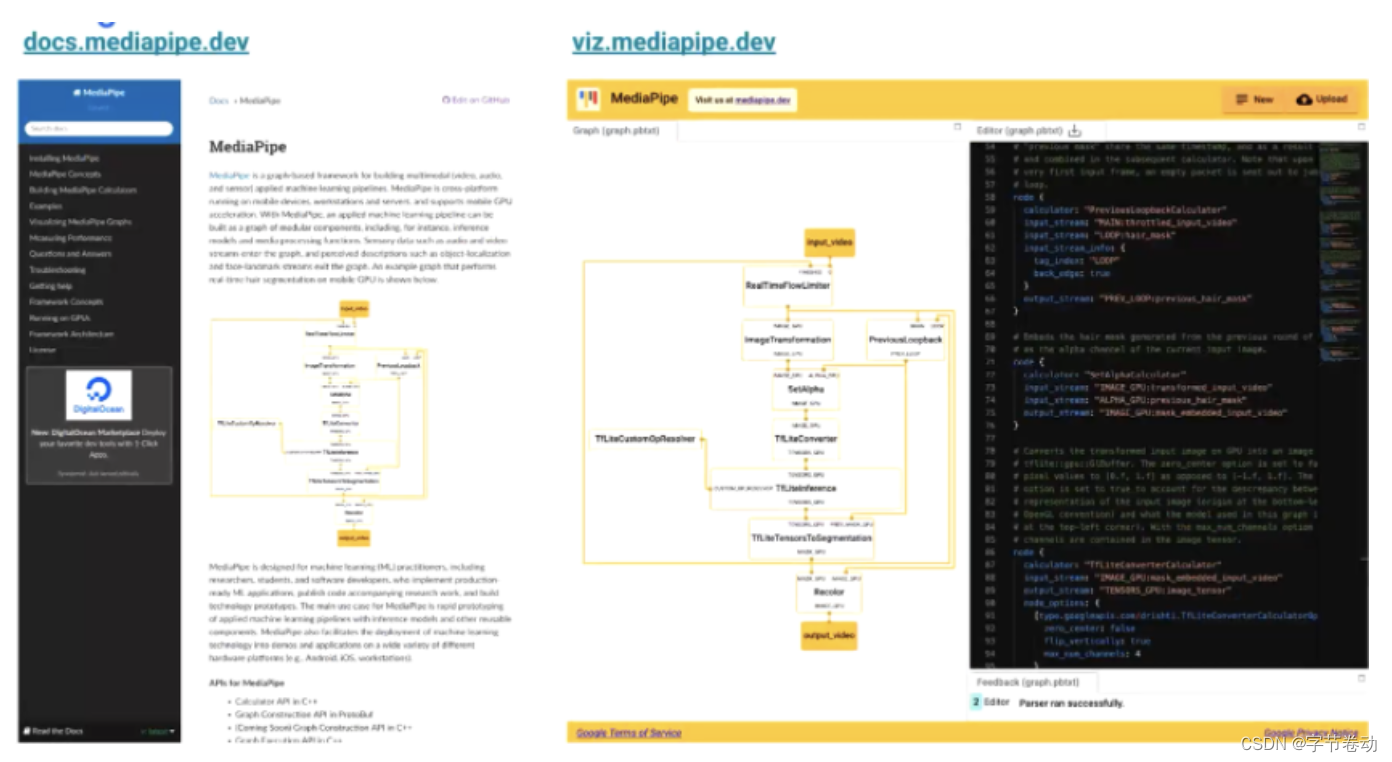1392x762 pixels.
Task: Download graph.pbtxt using the editor download icon
Action: click(1075, 131)
